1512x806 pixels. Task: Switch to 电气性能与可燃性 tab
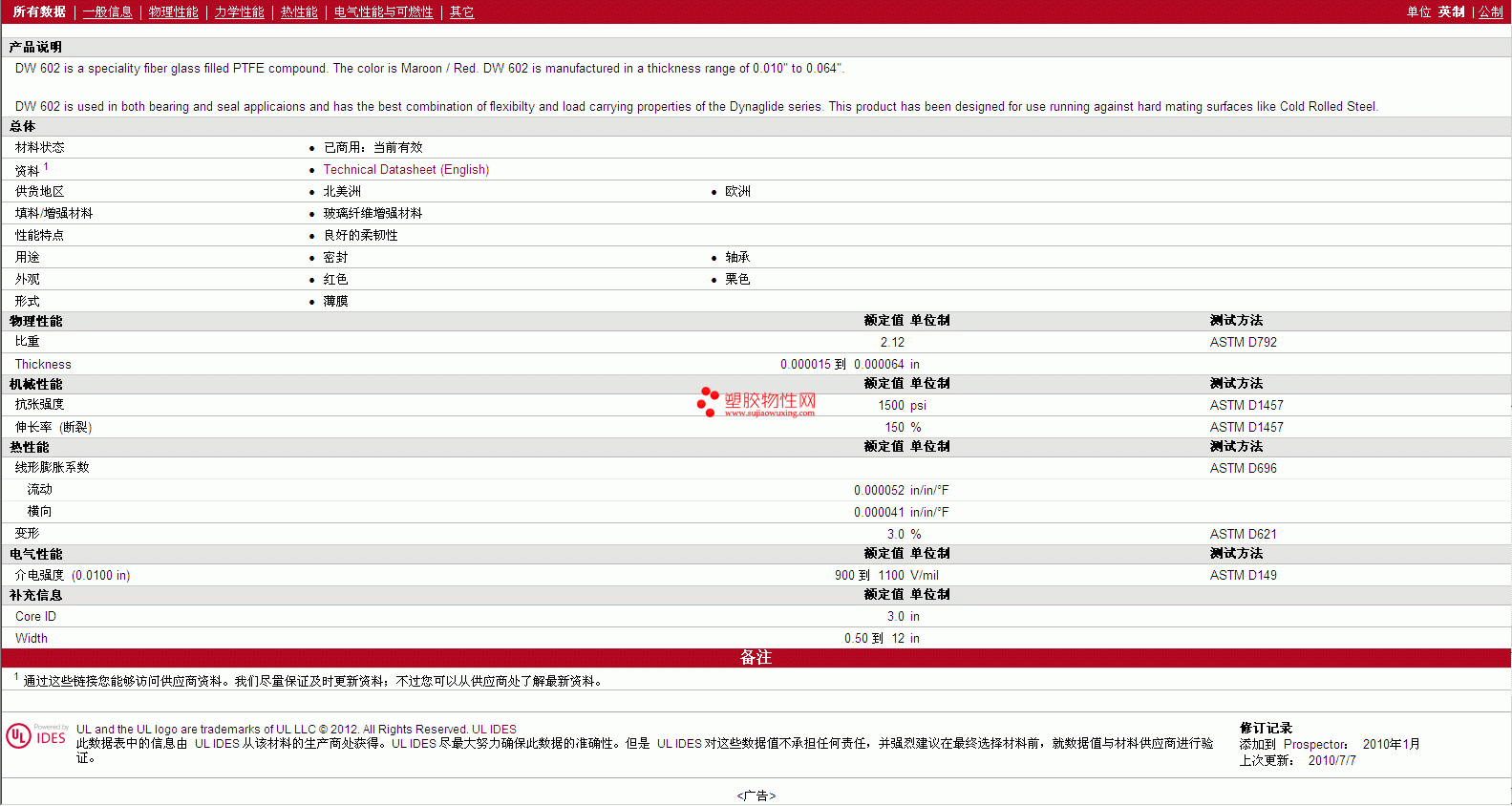(x=384, y=11)
